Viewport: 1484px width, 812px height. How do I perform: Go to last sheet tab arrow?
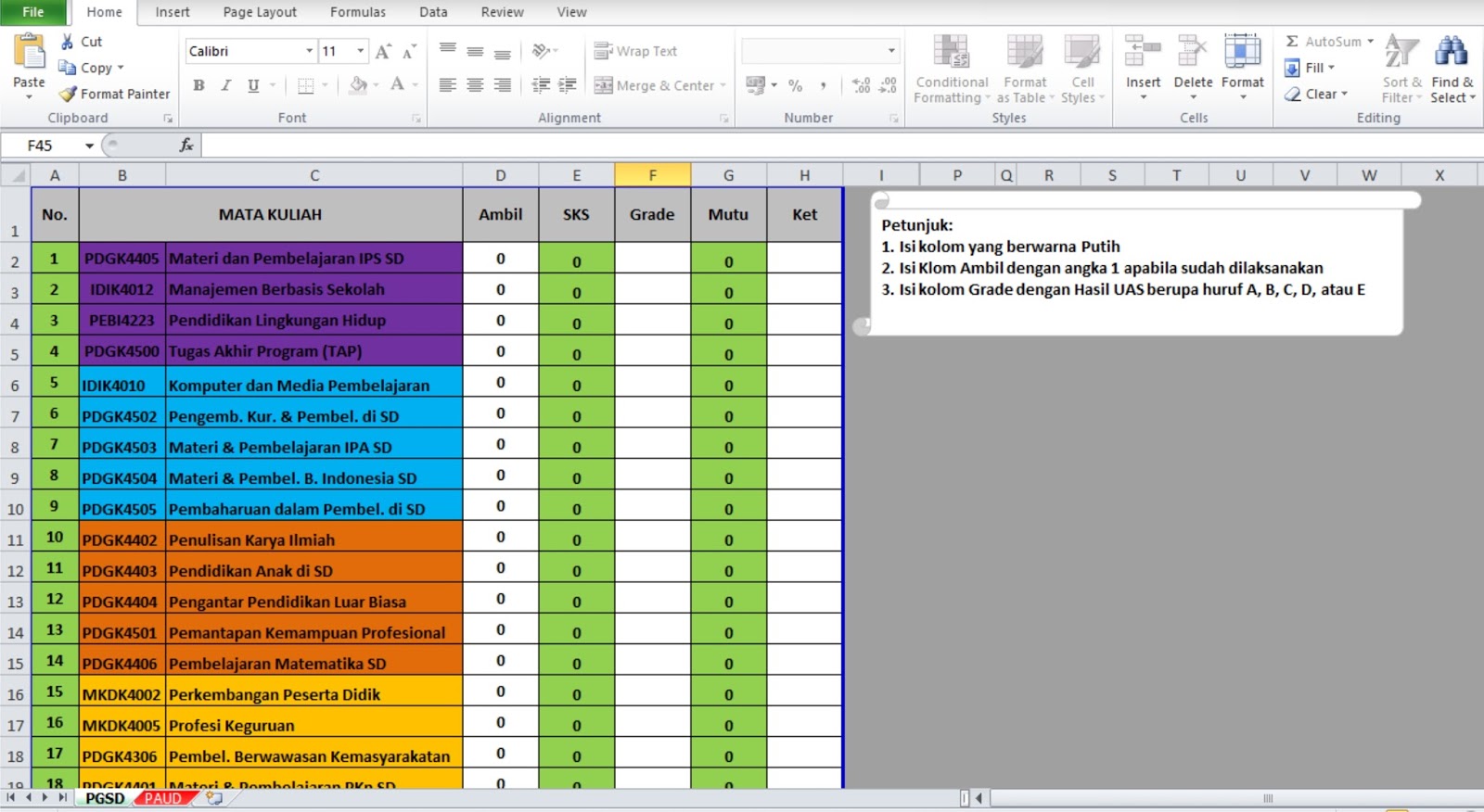(x=62, y=798)
